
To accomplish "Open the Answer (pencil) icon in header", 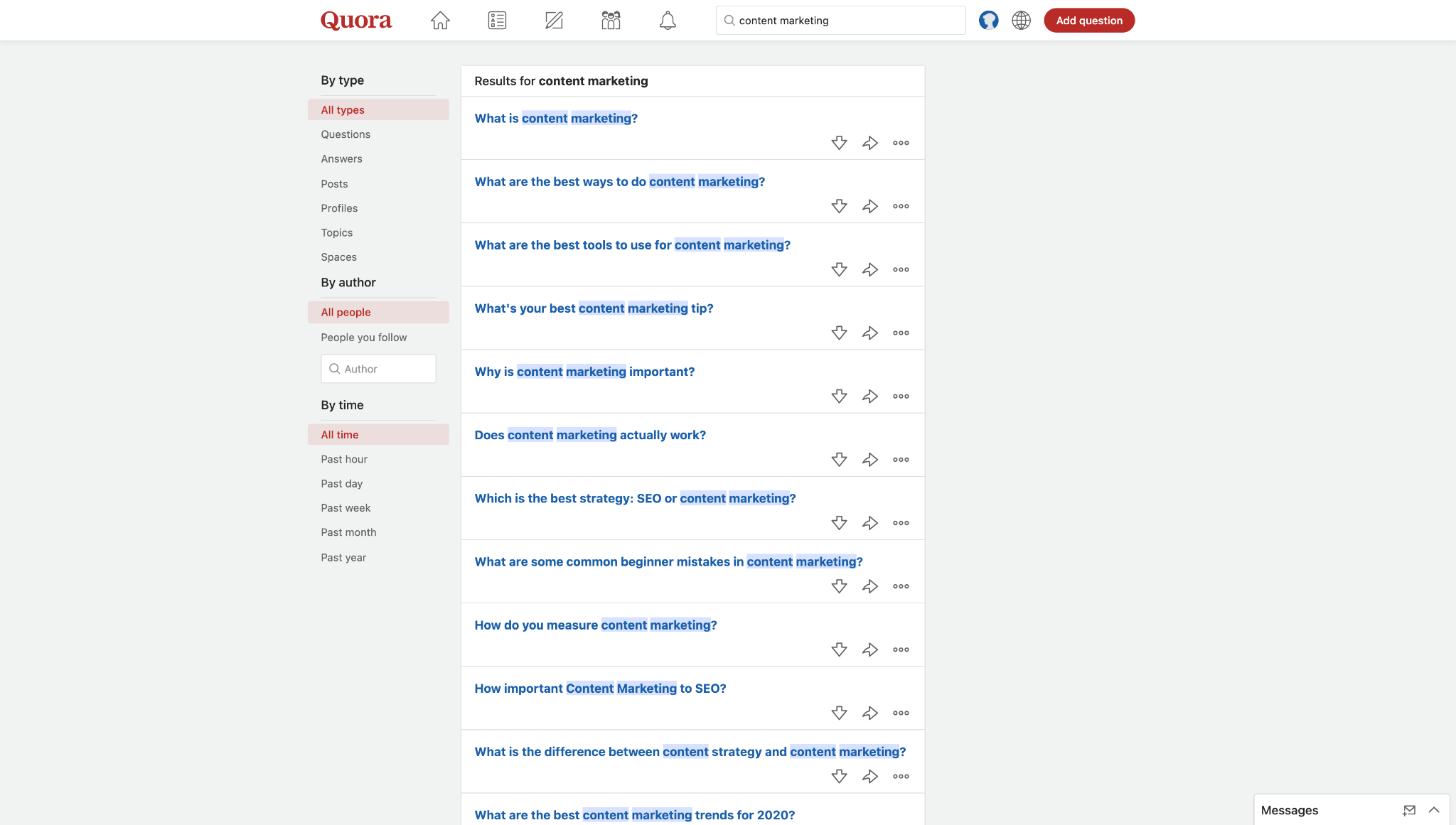I will click(554, 21).
